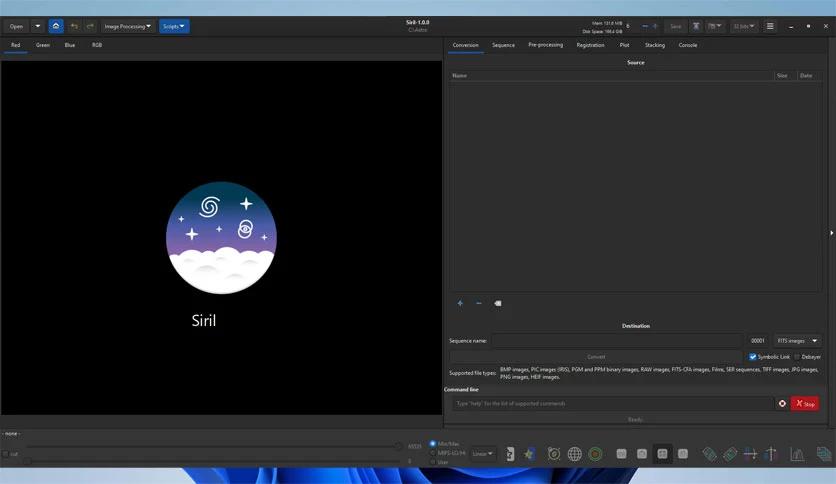Click the target-circle icon left of the globe

tap(554, 454)
